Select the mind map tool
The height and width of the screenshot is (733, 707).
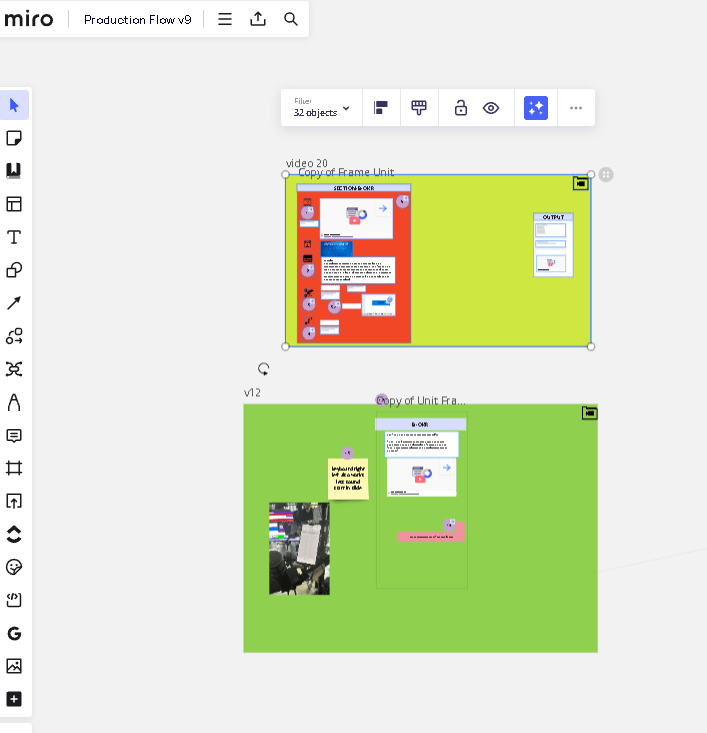pyautogui.click(x=14, y=369)
